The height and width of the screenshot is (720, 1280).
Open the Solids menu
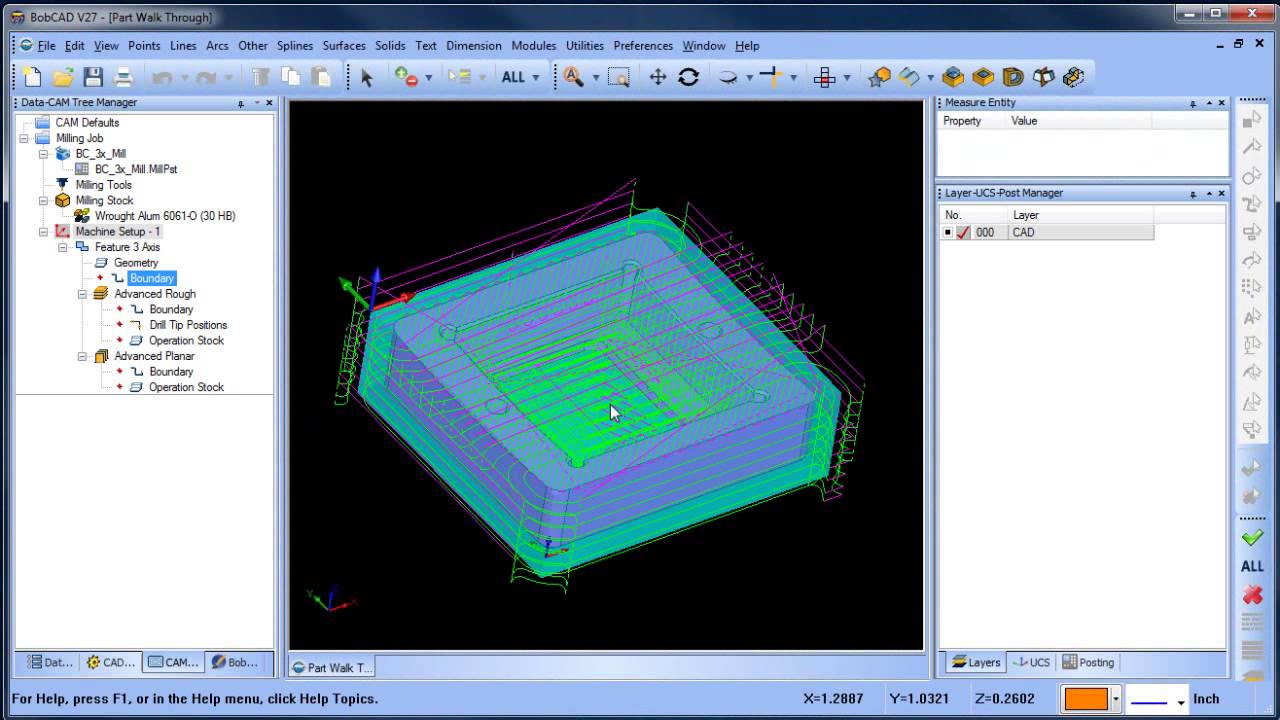click(x=390, y=46)
